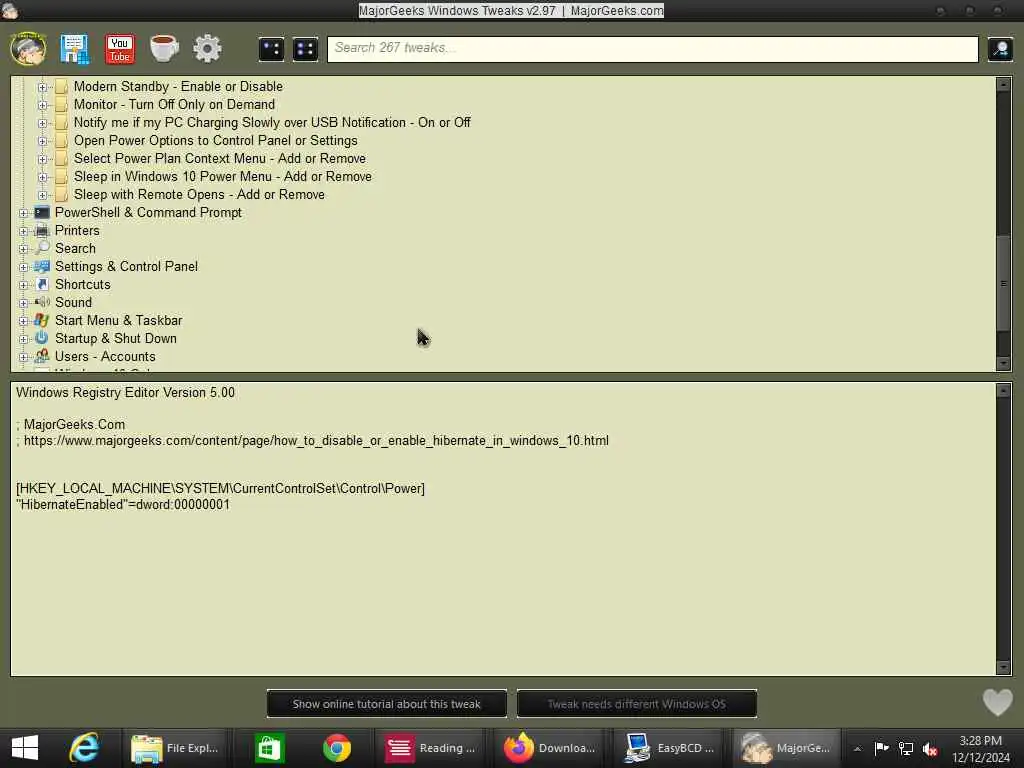The width and height of the screenshot is (1024, 768).
Task: Click the search magnifier button
Action: point(1000,49)
